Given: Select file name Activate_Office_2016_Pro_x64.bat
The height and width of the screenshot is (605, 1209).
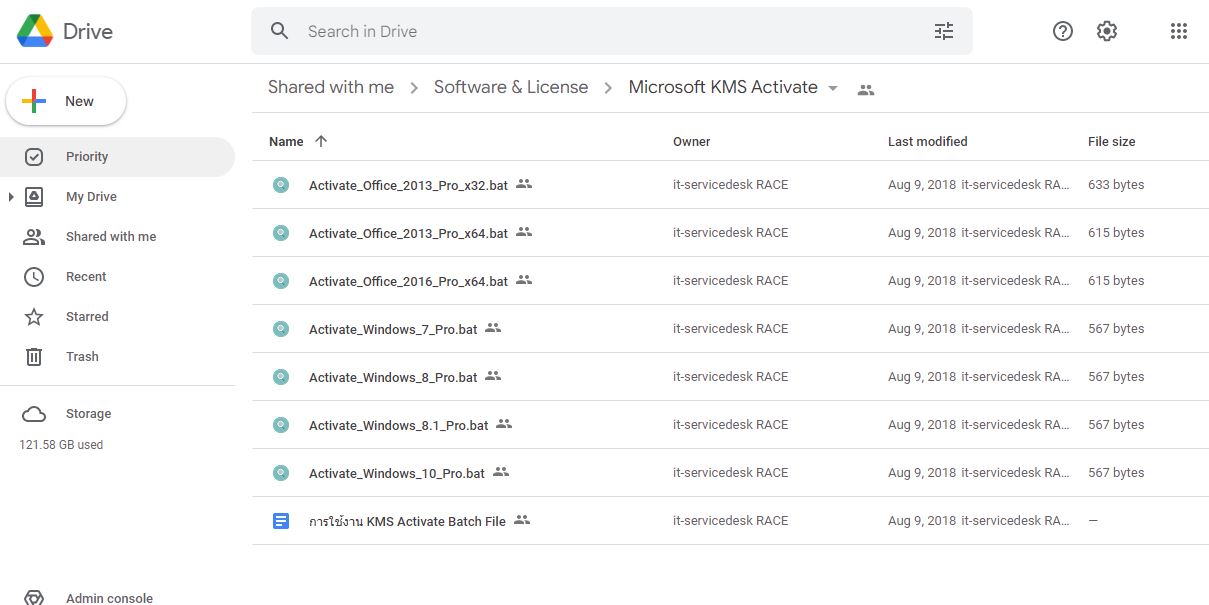Looking at the screenshot, I should click(x=408, y=281).
